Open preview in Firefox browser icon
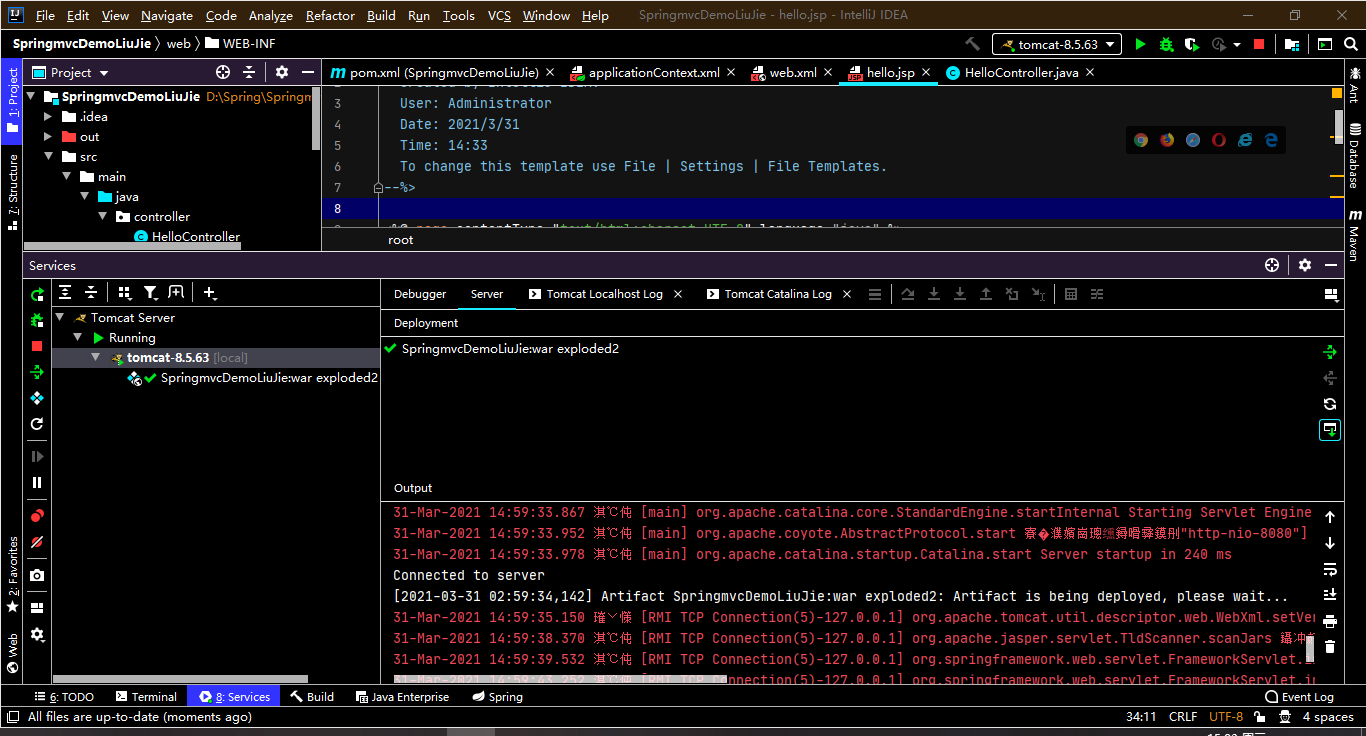1366x736 pixels. point(1167,140)
